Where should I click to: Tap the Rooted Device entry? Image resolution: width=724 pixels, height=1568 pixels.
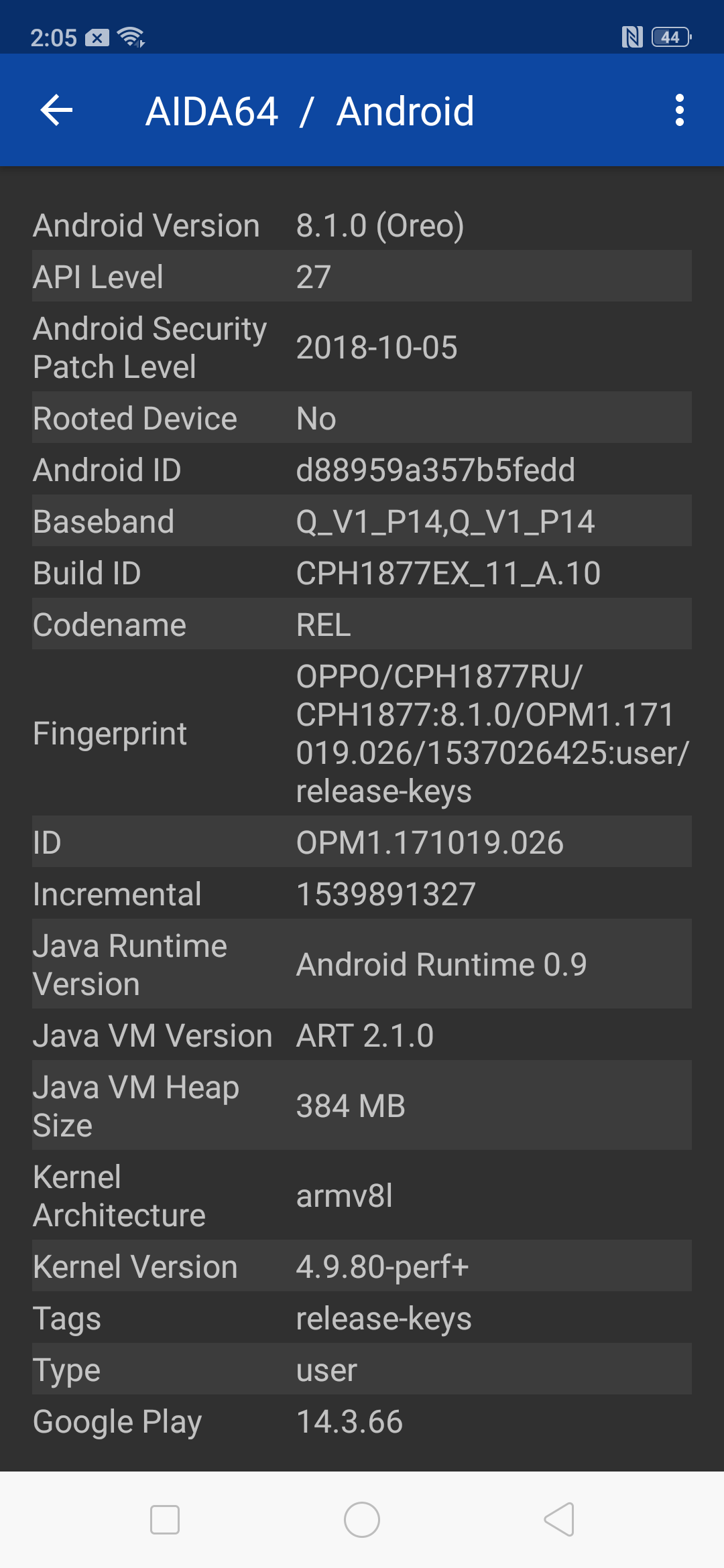[362, 418]
